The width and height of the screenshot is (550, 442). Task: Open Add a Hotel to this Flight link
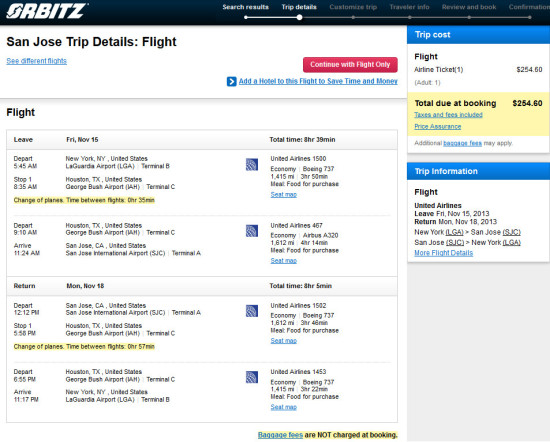318,81
